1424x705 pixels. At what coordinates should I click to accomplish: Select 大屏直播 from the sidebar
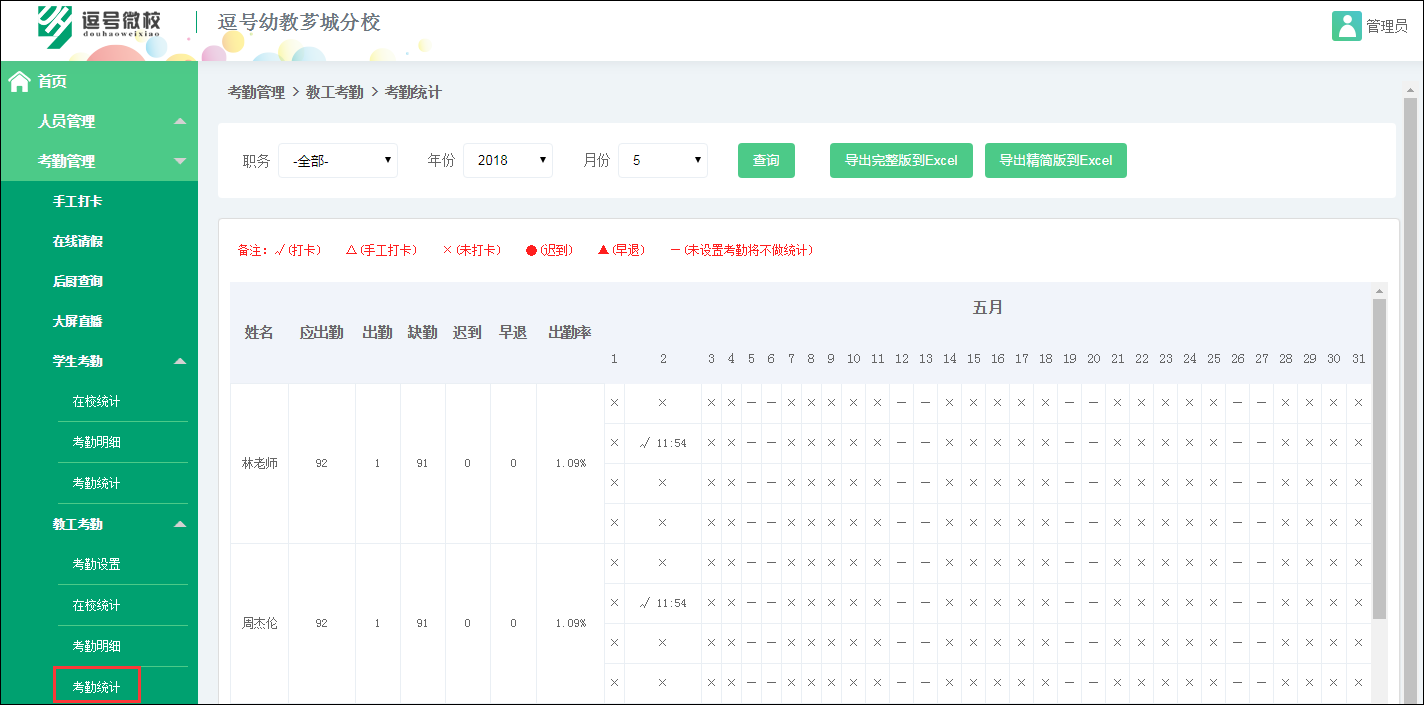[x=98, y=321]
